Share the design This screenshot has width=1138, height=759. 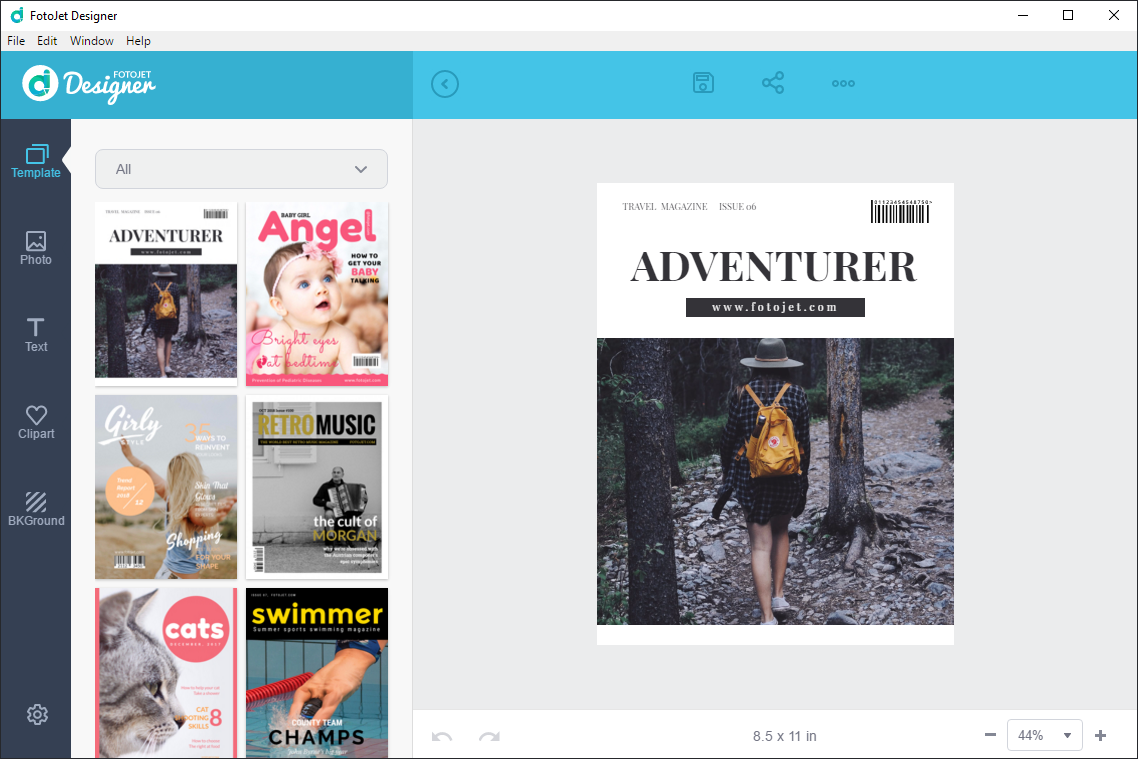773,83
